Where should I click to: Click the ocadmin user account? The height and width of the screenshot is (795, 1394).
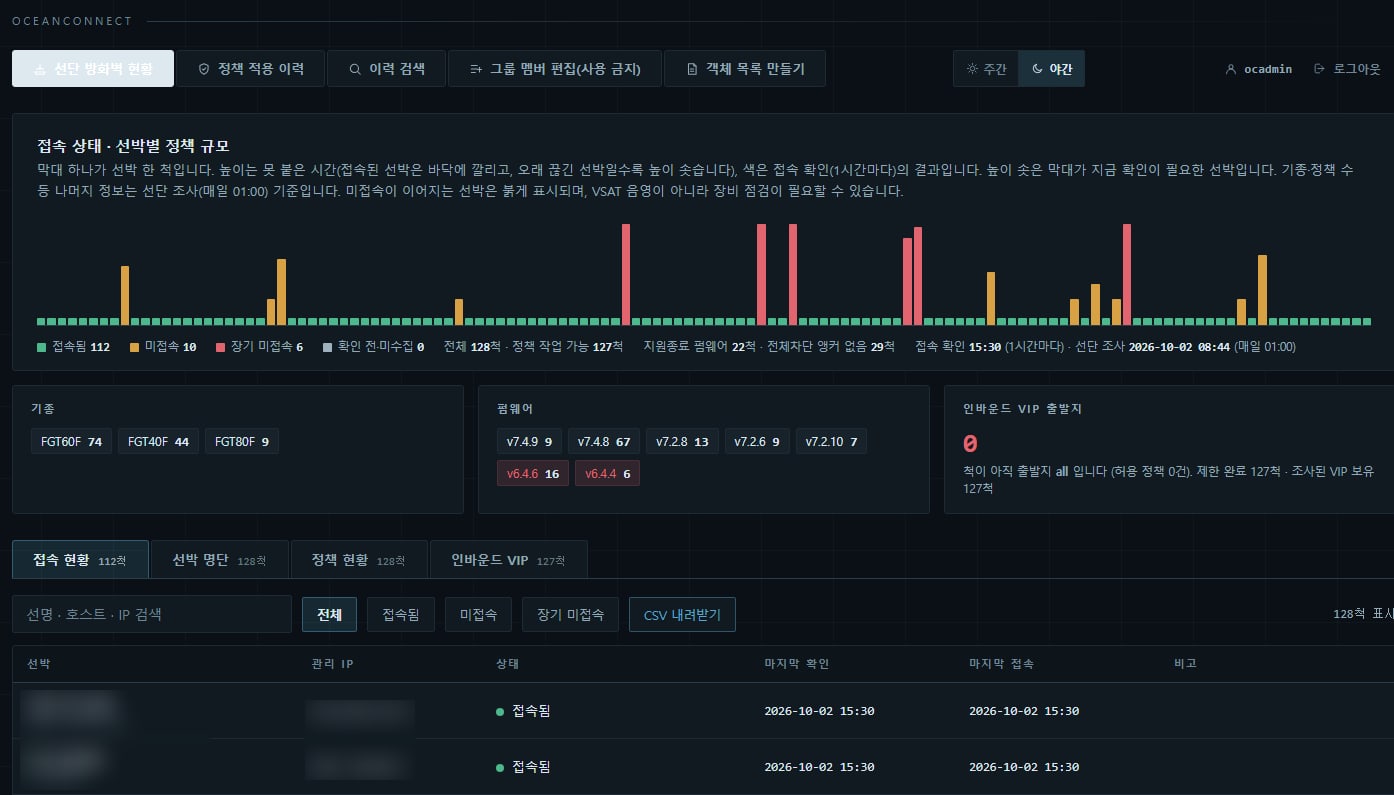pyautogui.click(x=1258, y=69)
